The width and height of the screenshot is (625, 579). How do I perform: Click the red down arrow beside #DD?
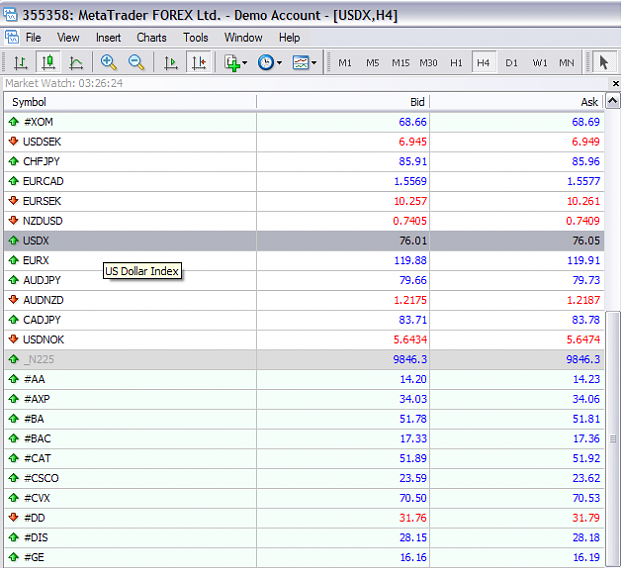point(14,517)
